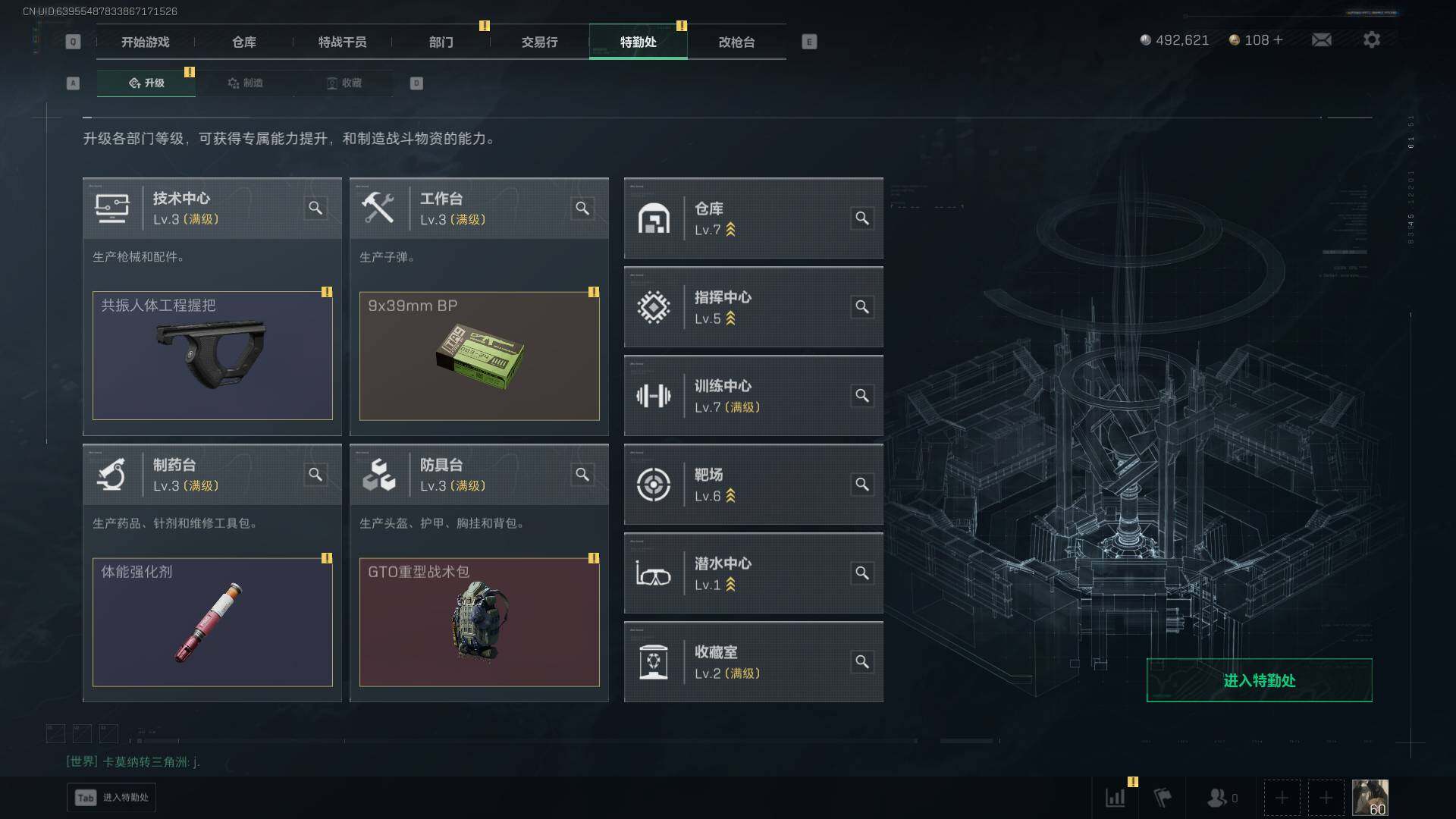Click magnifier on 工作台 card
The height and width of the screenshot is (819, 1456).
tap(582, 208)
